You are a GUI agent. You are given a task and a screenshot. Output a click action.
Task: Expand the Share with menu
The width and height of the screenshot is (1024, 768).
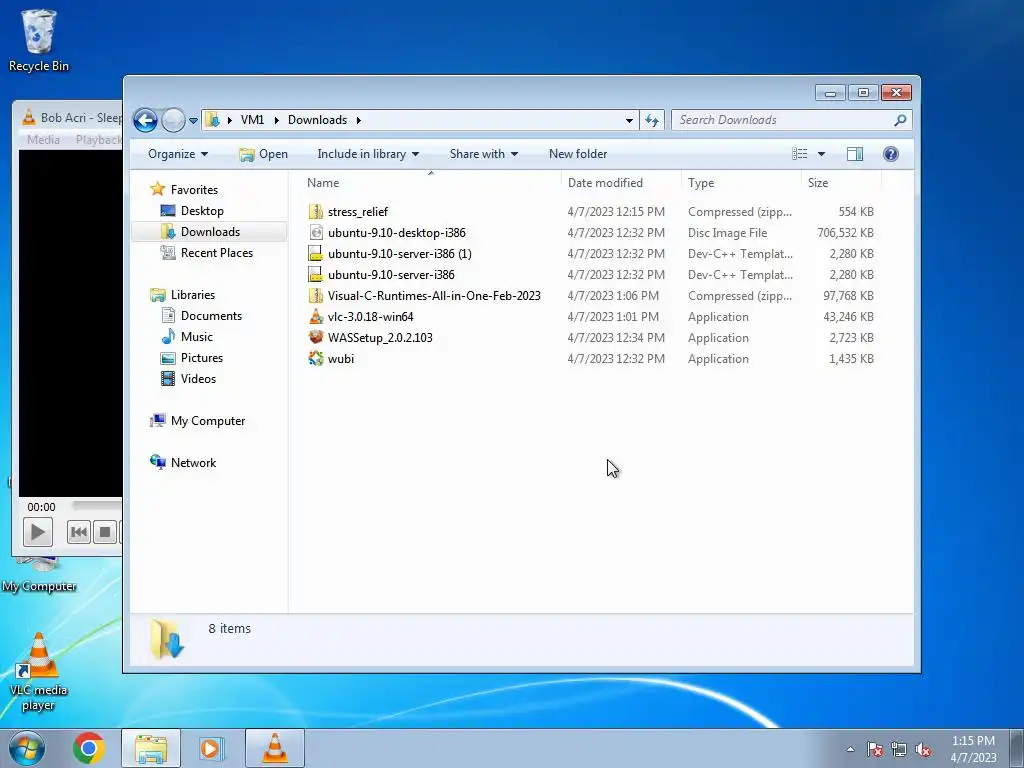click(483, 154)
